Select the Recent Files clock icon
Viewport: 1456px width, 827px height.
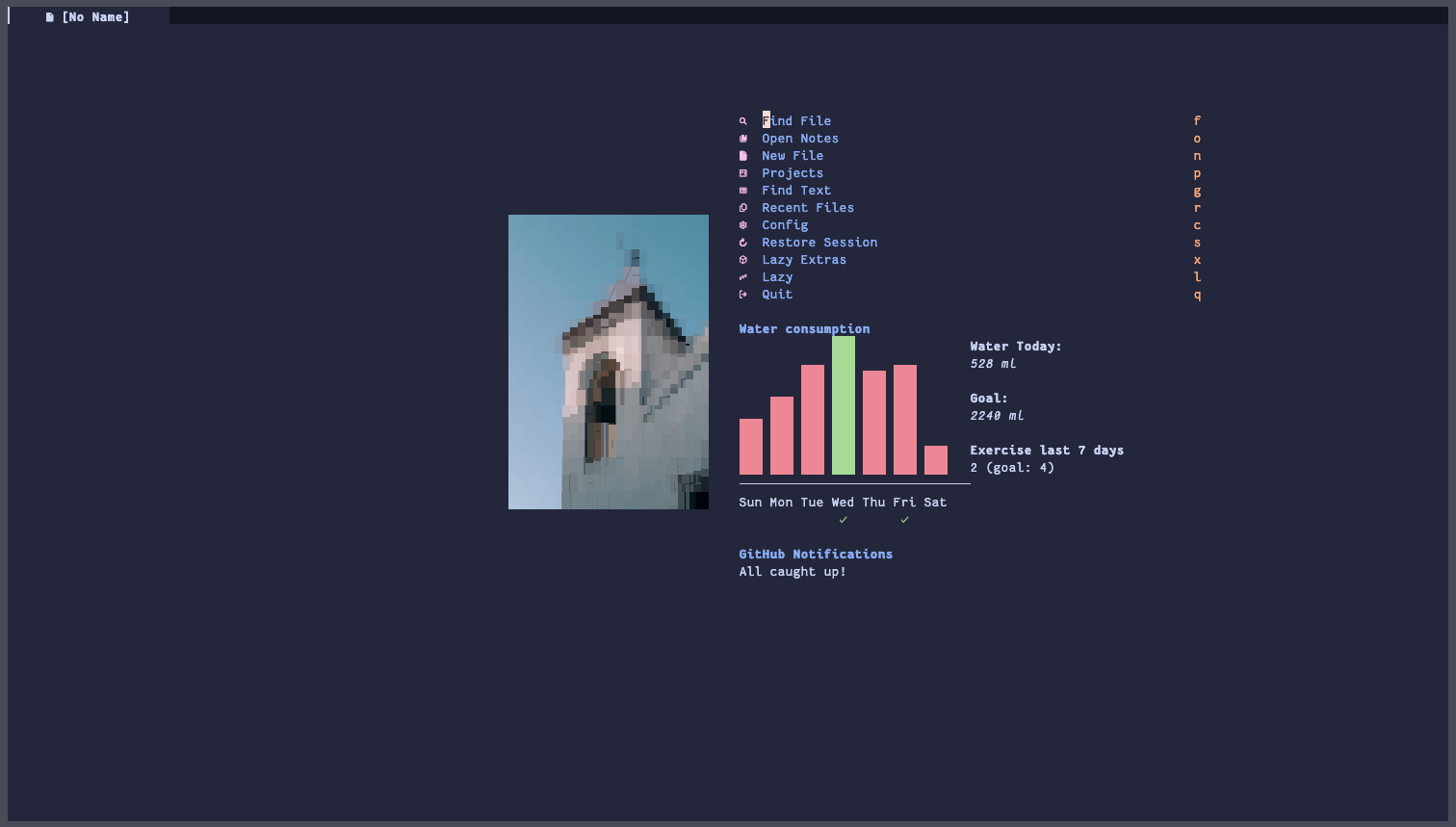742,207
